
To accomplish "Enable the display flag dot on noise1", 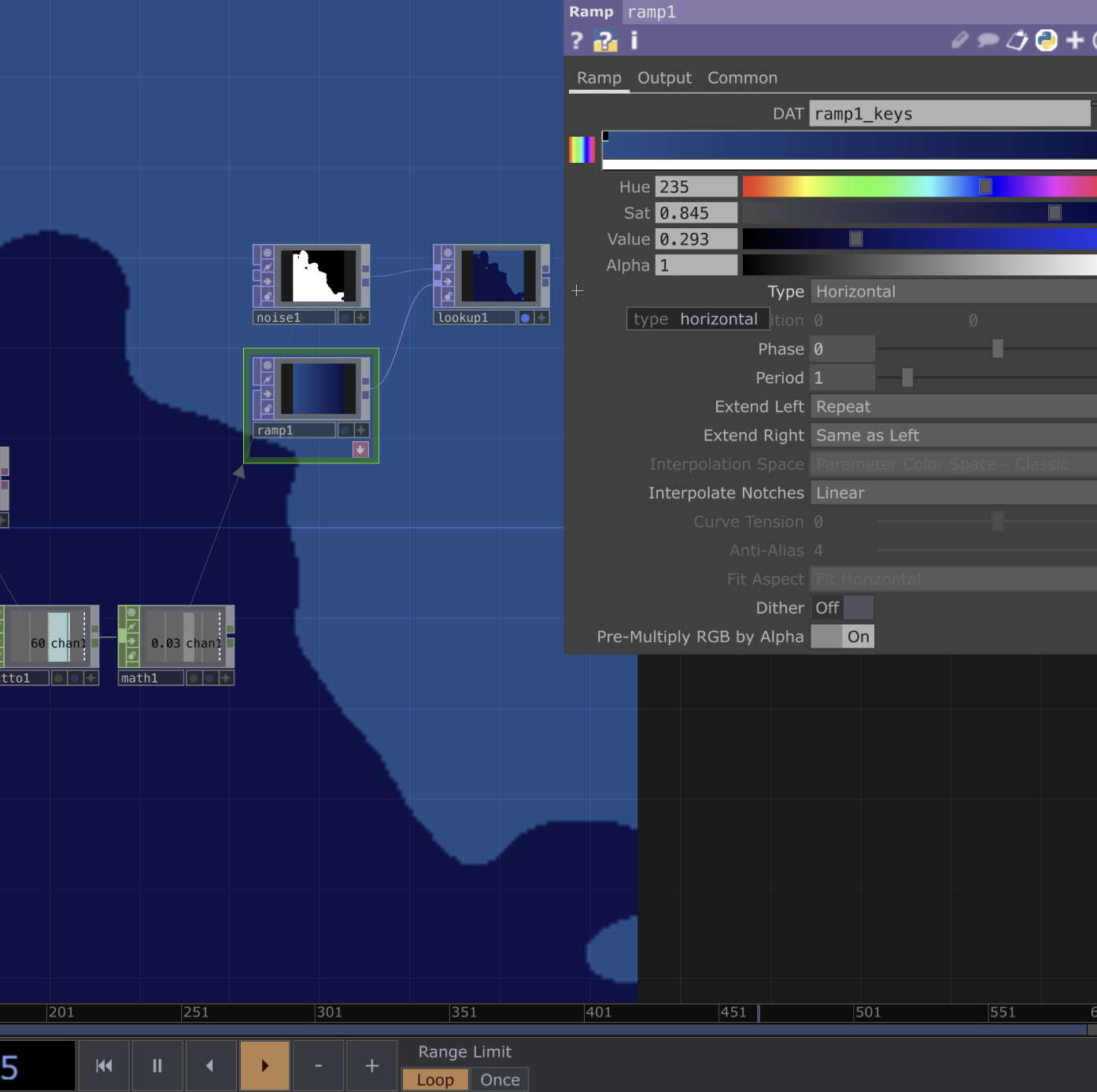I will tap(345, 318).
